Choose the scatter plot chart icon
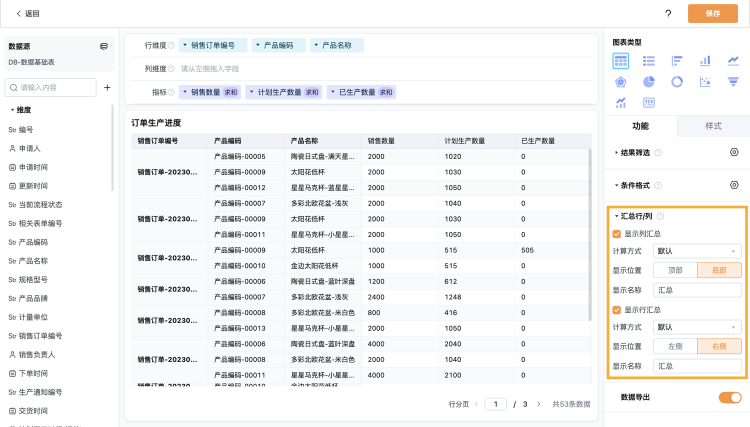This screenshot has height=427, width=750. [x=705, y=81]
